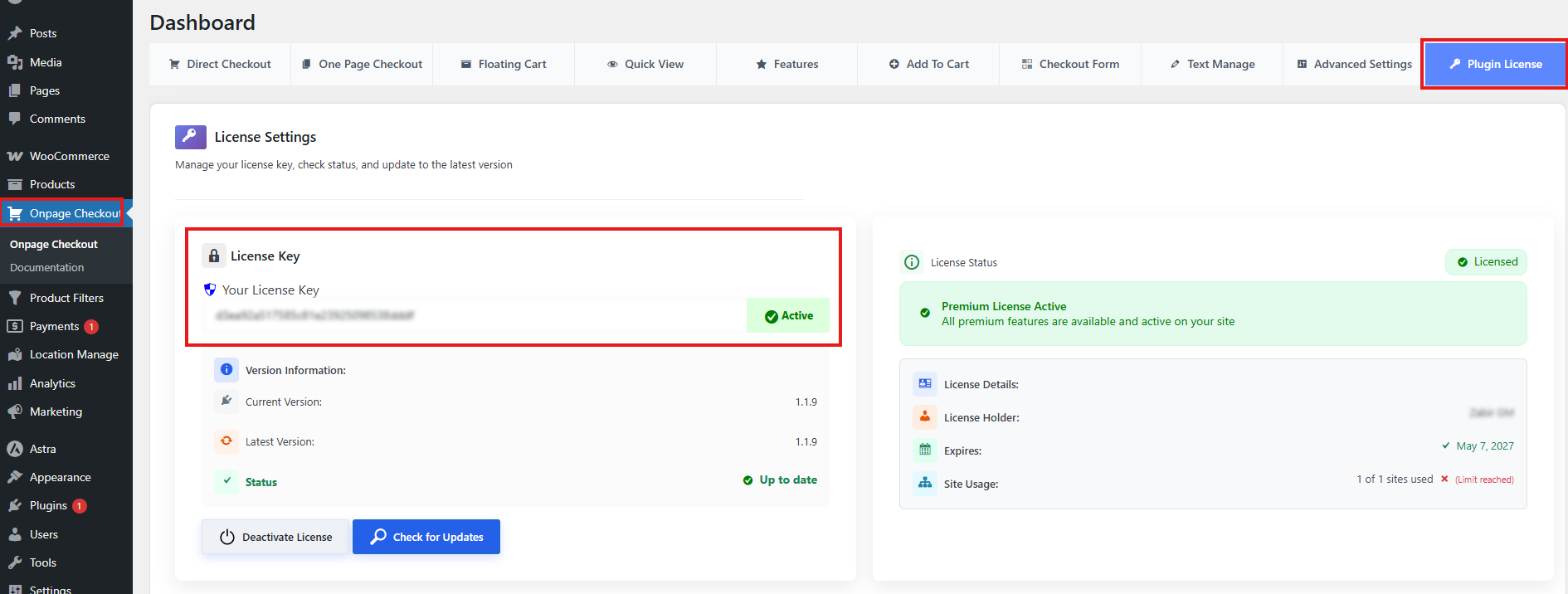Open the Add To Cart tab
This screenshot has width=1568, height=594.
point(928,64)
